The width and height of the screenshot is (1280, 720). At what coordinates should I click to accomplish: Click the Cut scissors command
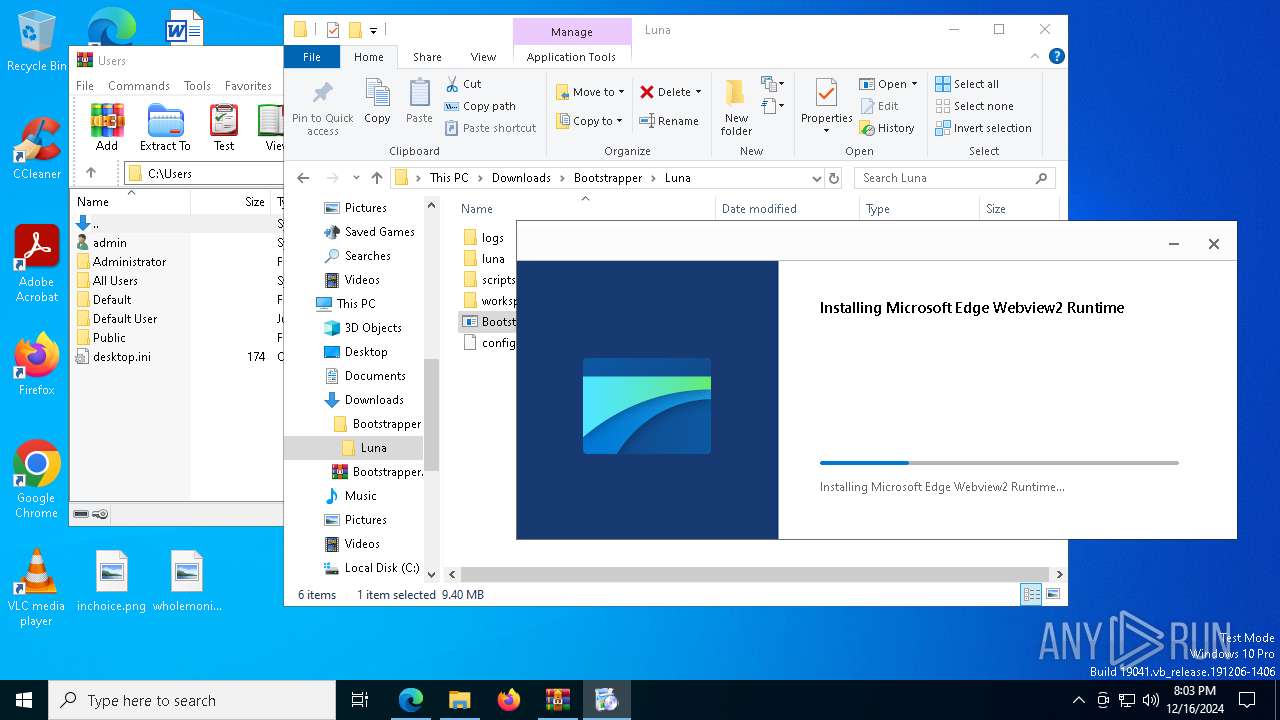point(463,84)
